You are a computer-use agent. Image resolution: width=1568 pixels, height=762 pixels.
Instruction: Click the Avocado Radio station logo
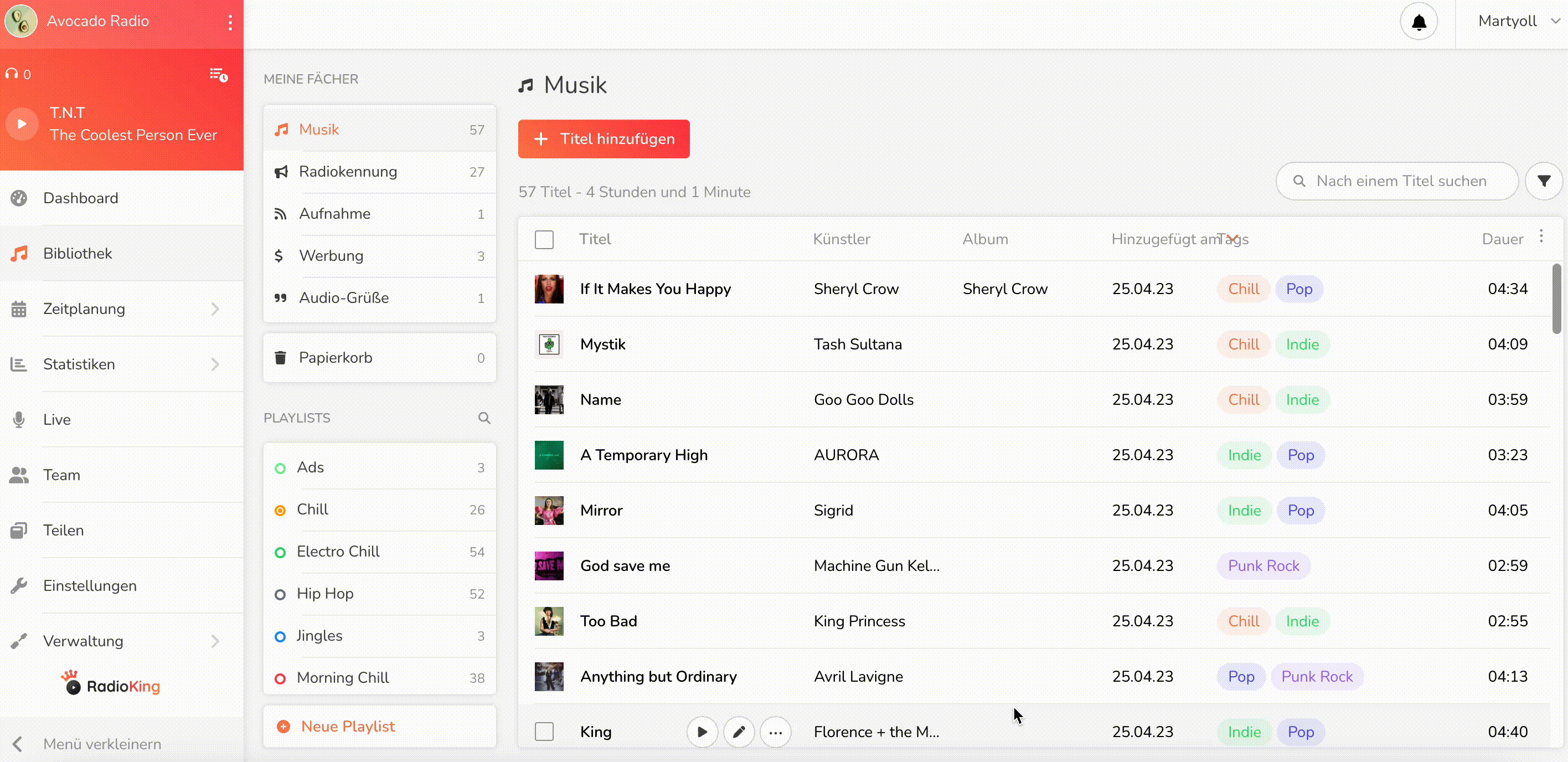coord(21,21)
